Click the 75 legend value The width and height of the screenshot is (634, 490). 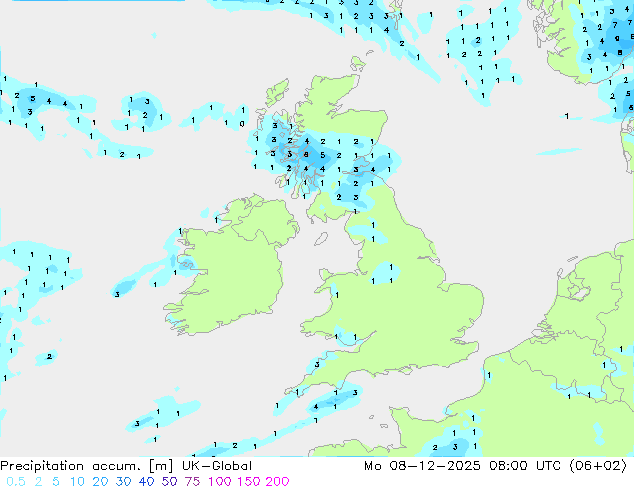192,482
